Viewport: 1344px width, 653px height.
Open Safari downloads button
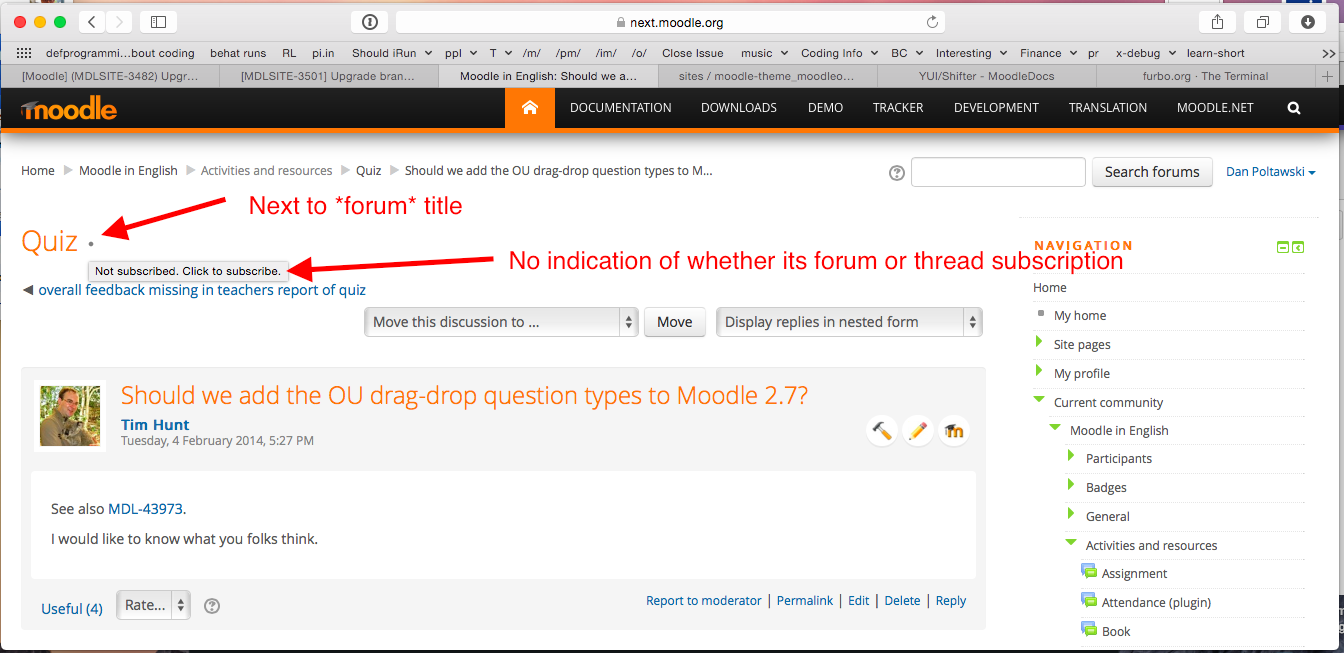[1307, 22]
